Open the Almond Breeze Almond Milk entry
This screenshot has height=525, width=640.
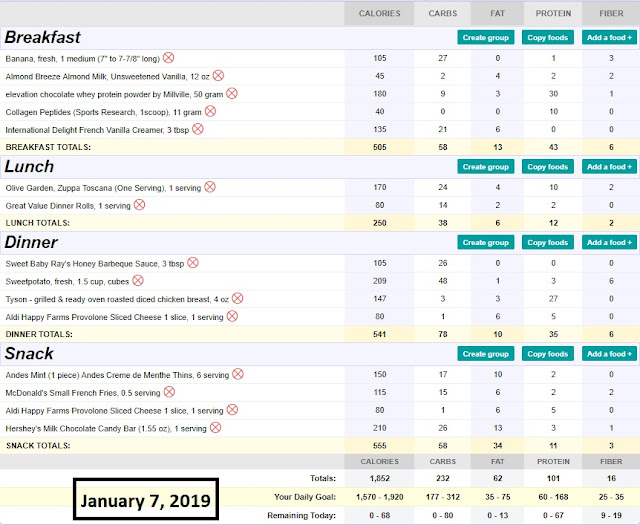107,77
